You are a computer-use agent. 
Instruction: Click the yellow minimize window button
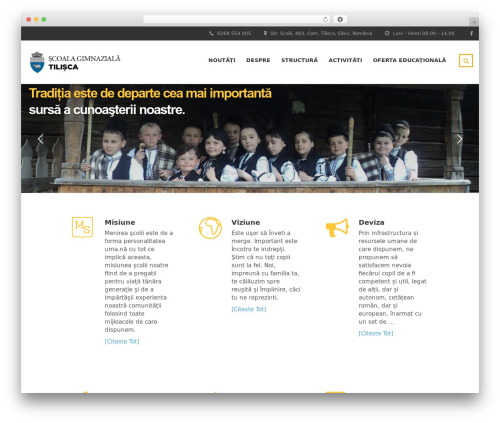36,20
